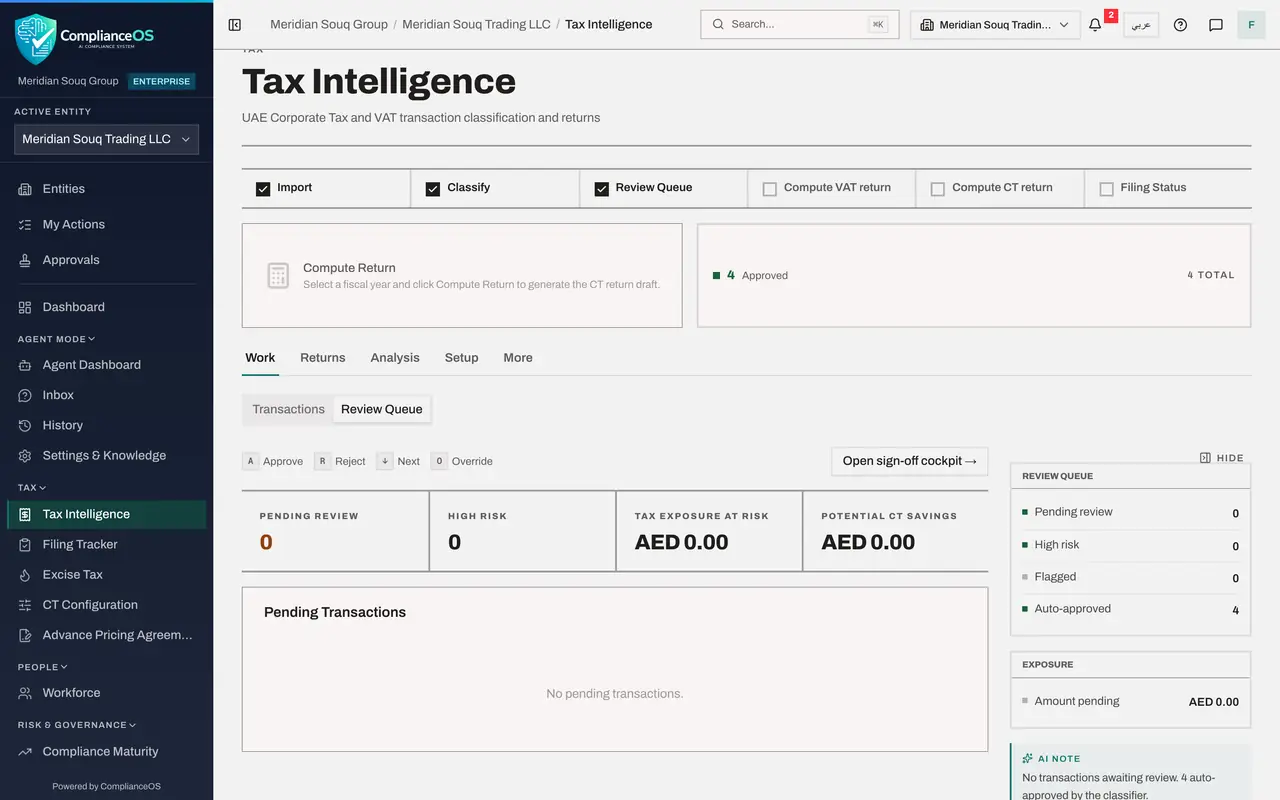1280x800 pixels.
Task: Go to Meridian Souq Group breadcrumb
Action: pyautogui.click(x=329, y=24)
